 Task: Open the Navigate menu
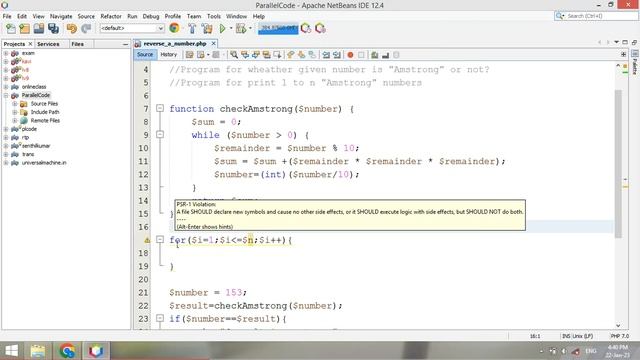[x=61, y=16]
